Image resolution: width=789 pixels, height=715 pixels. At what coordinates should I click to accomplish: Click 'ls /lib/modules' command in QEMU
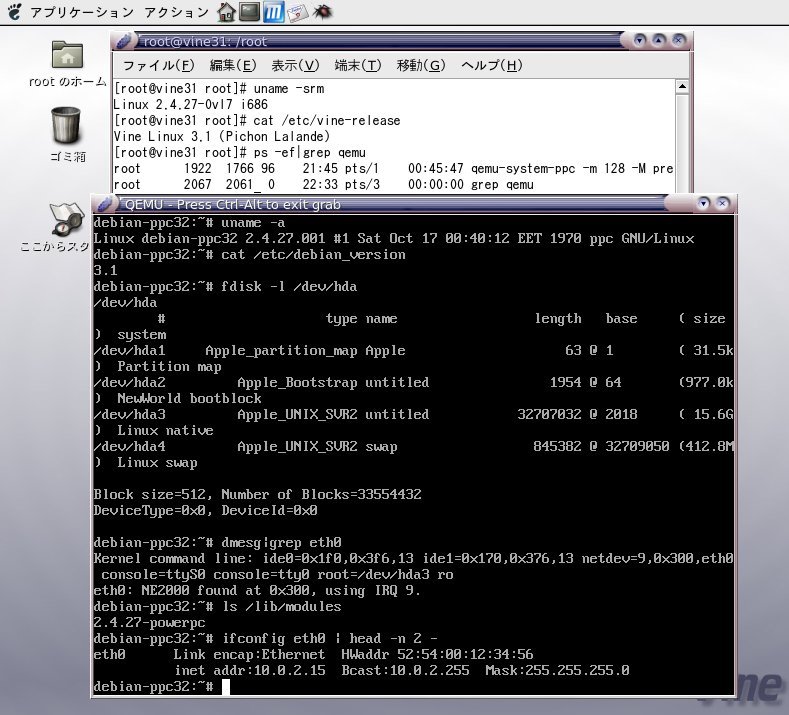tap(281, 607)
